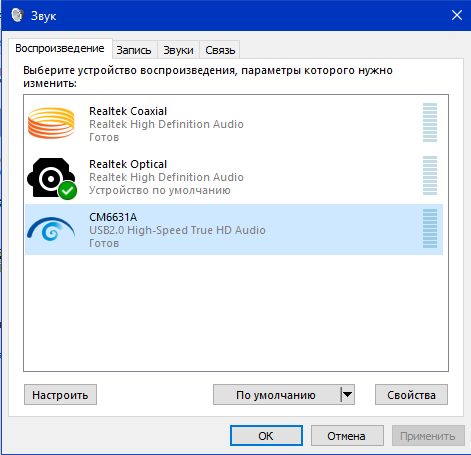
Task: Go to the Связь tab
Action: coord(220,50)
